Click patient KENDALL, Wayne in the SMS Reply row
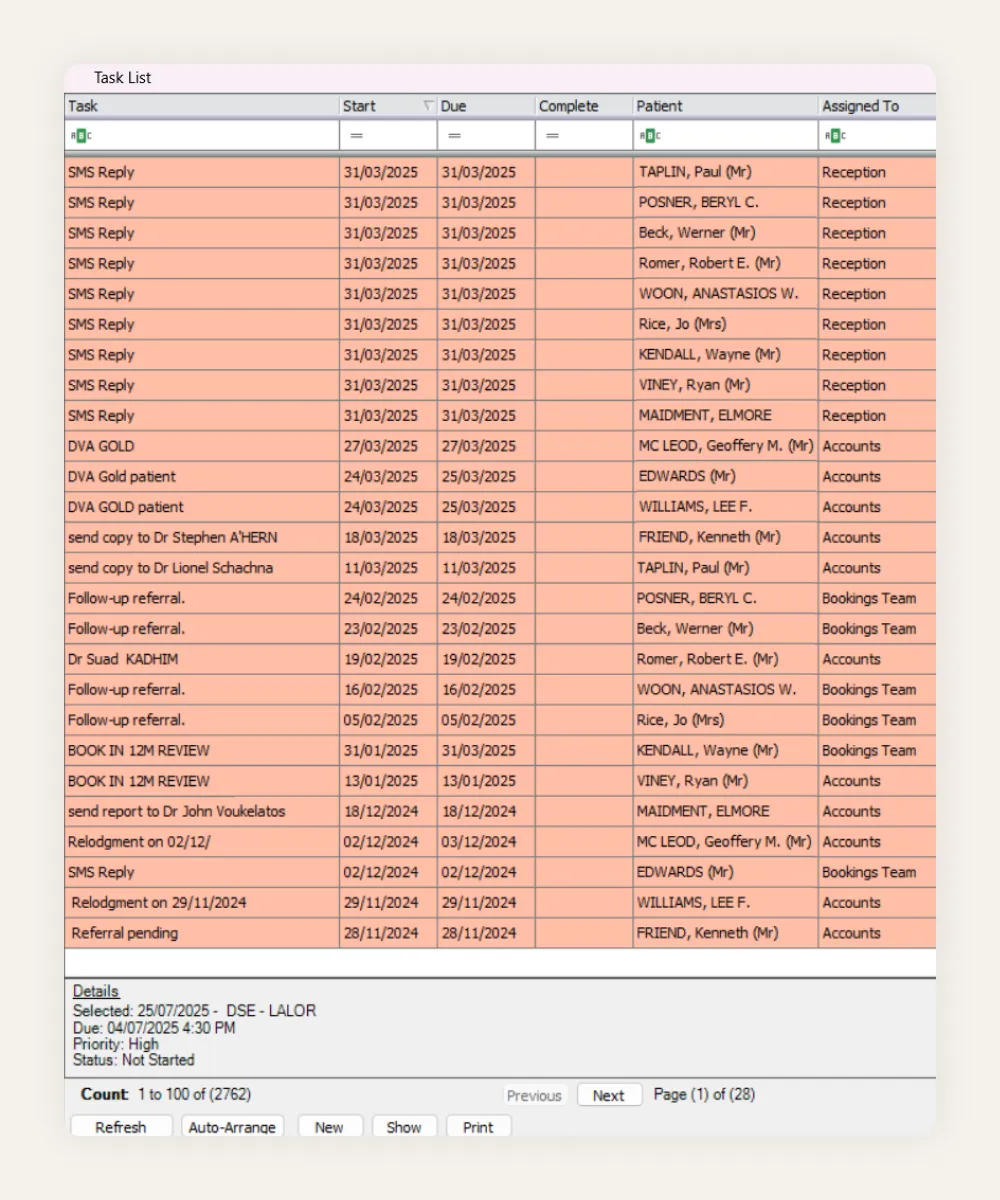 (726, 355)
